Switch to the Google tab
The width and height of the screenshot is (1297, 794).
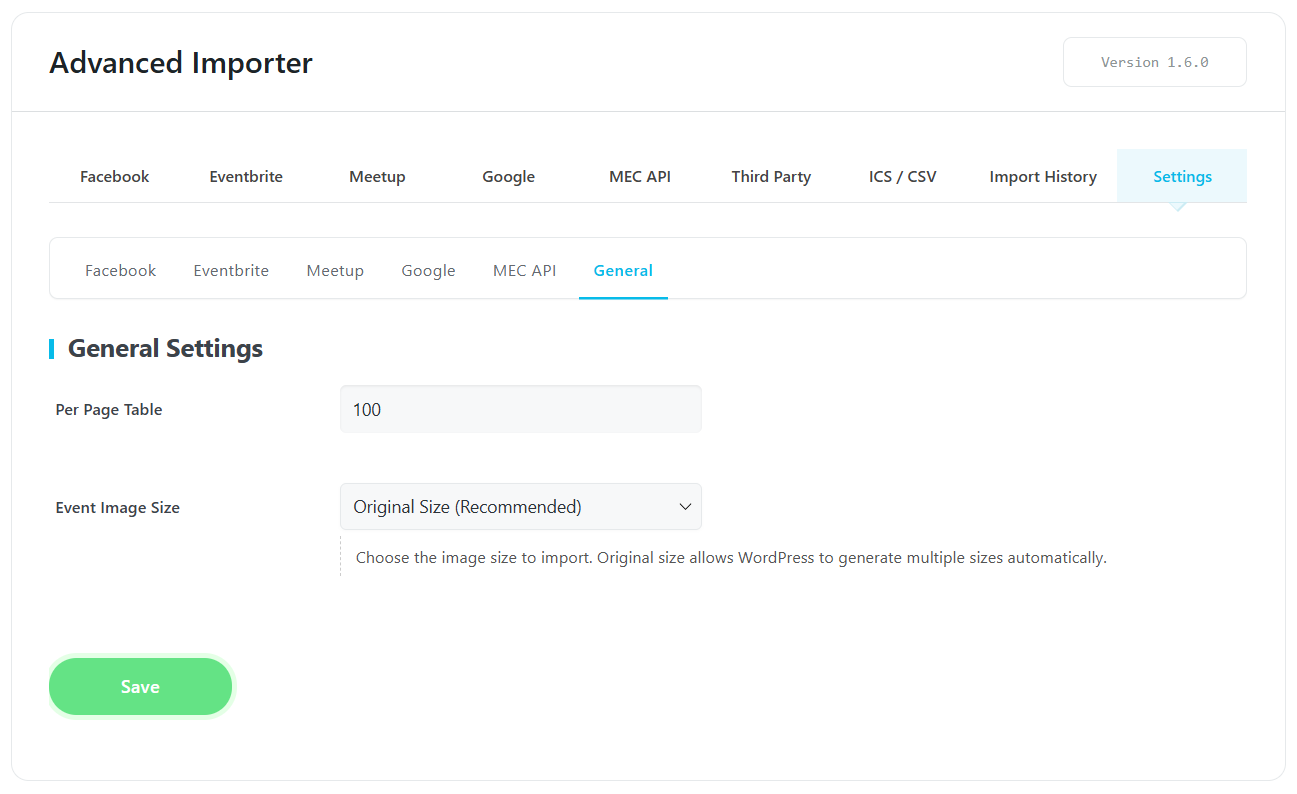(508, 176)
